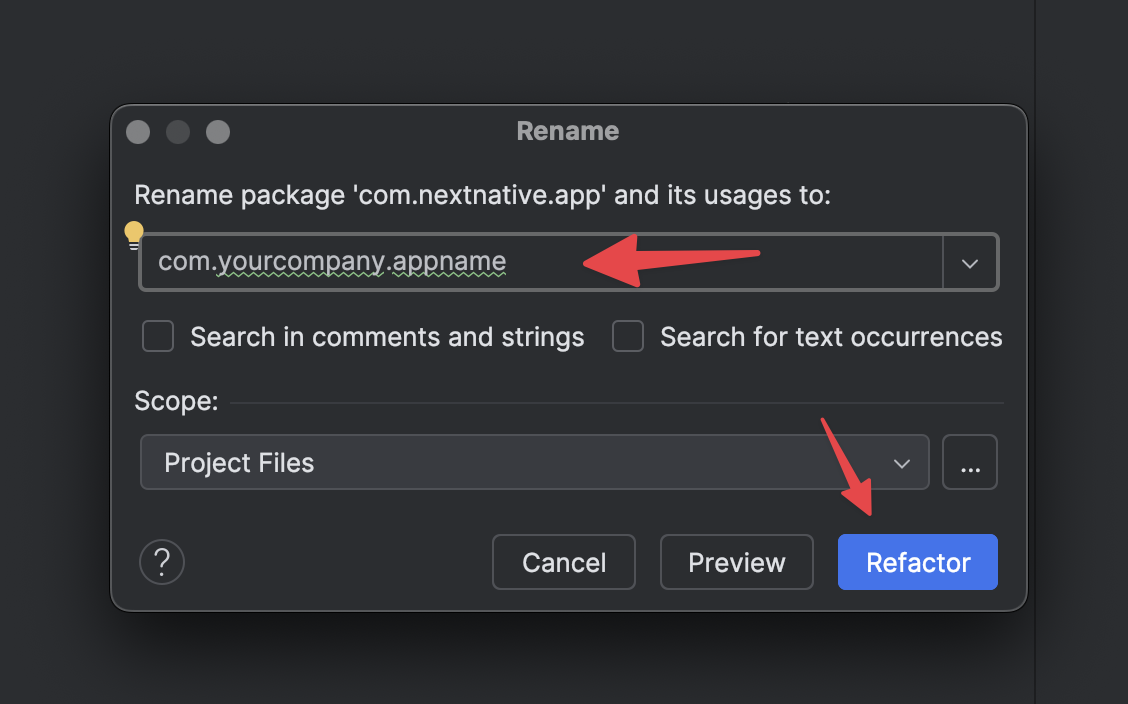This screenshot has height=704, width=1128.
Task: Click the chevron arrow on Project Files dropdown
Action: pos(901,463)
